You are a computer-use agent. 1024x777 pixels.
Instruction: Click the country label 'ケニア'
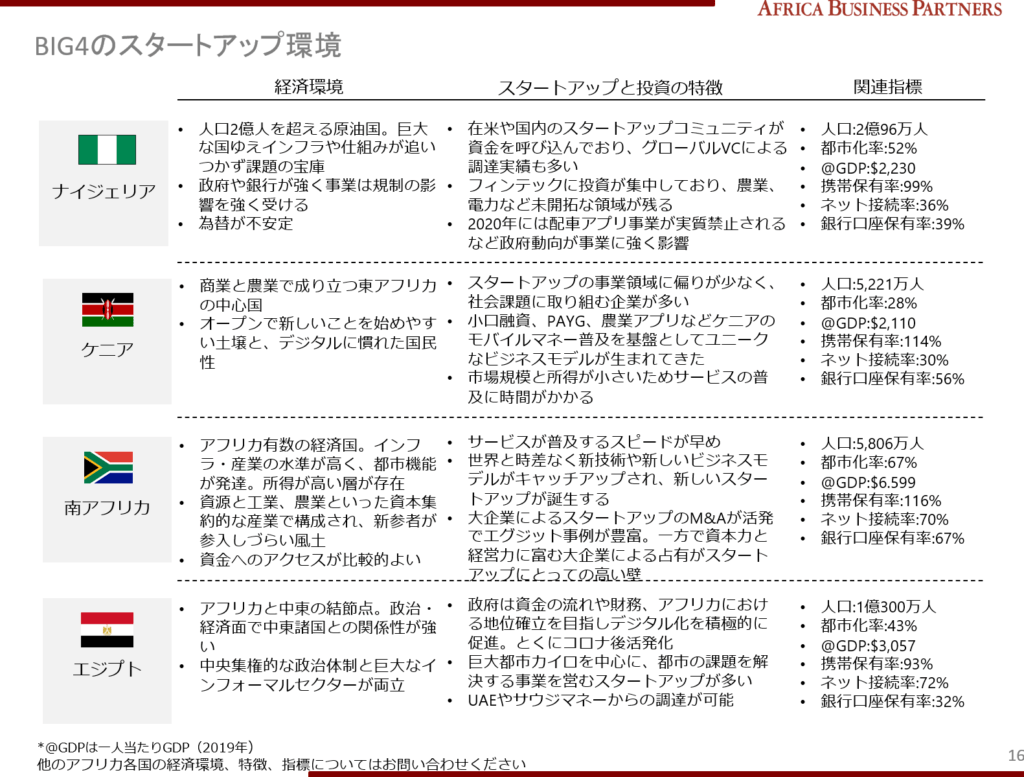pos(107,350)
